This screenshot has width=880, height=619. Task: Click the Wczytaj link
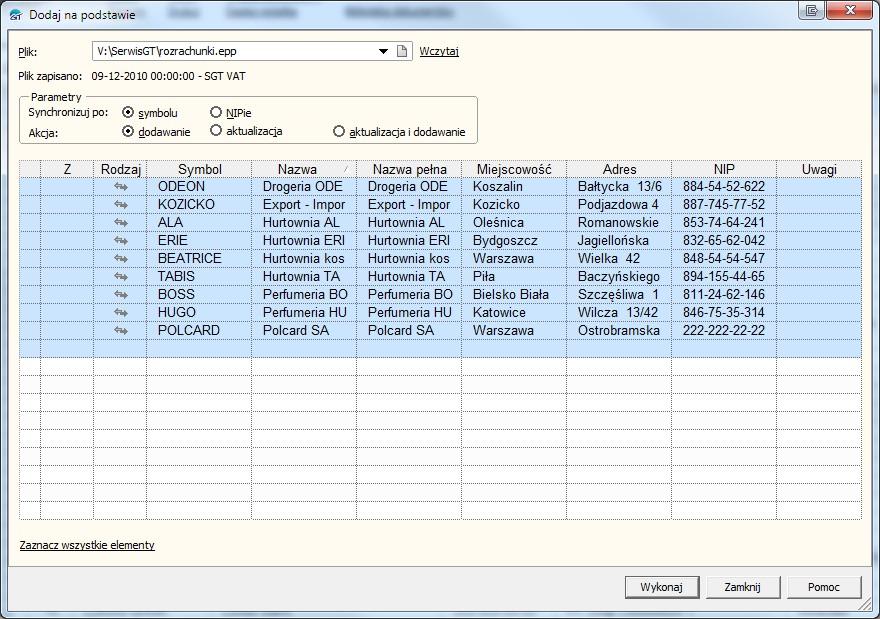coord(439,51)
